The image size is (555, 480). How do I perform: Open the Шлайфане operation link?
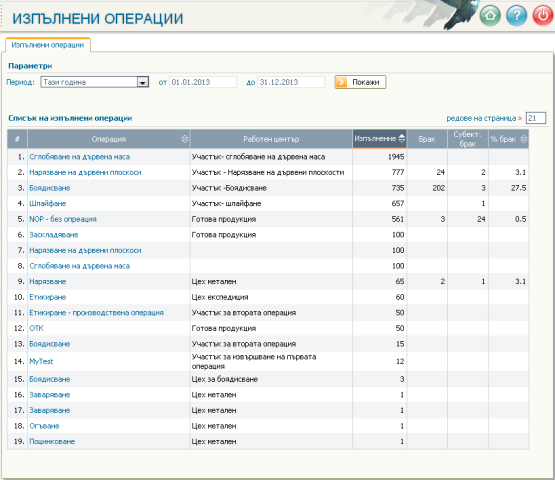coord(47,204)
